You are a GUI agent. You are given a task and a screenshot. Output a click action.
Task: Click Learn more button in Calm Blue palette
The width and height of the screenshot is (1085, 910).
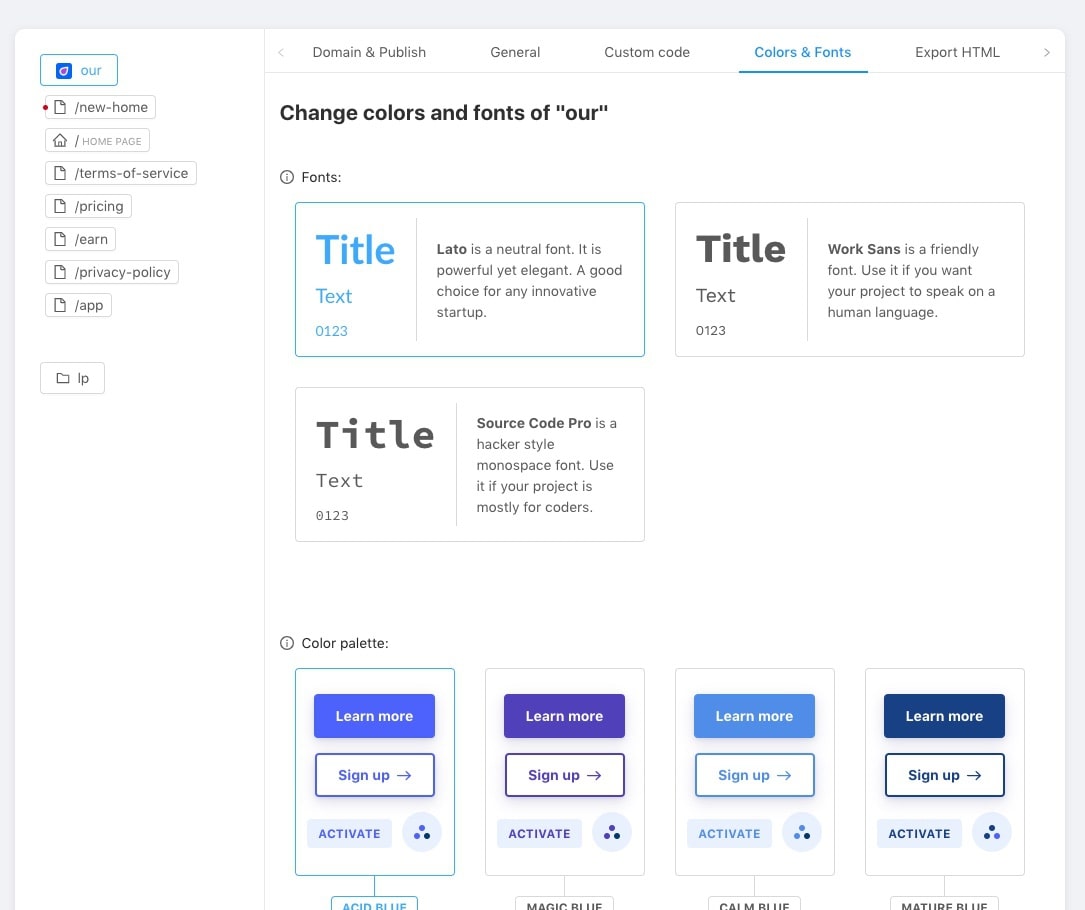[754, 716]
